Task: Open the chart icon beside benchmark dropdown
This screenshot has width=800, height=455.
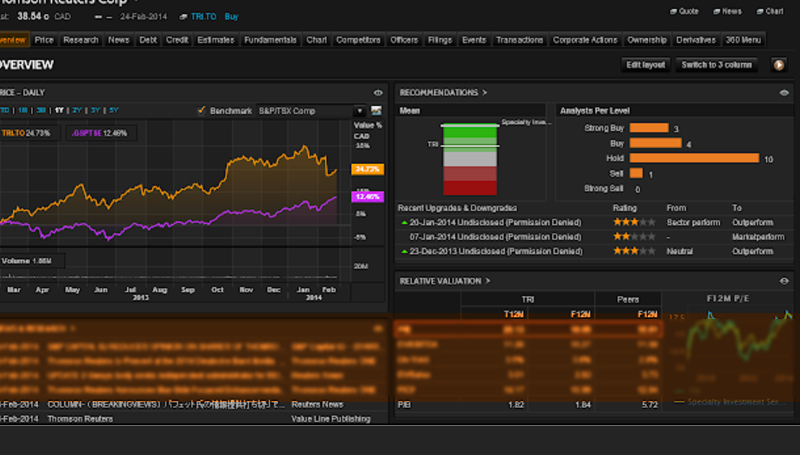Action: [377, 110]
